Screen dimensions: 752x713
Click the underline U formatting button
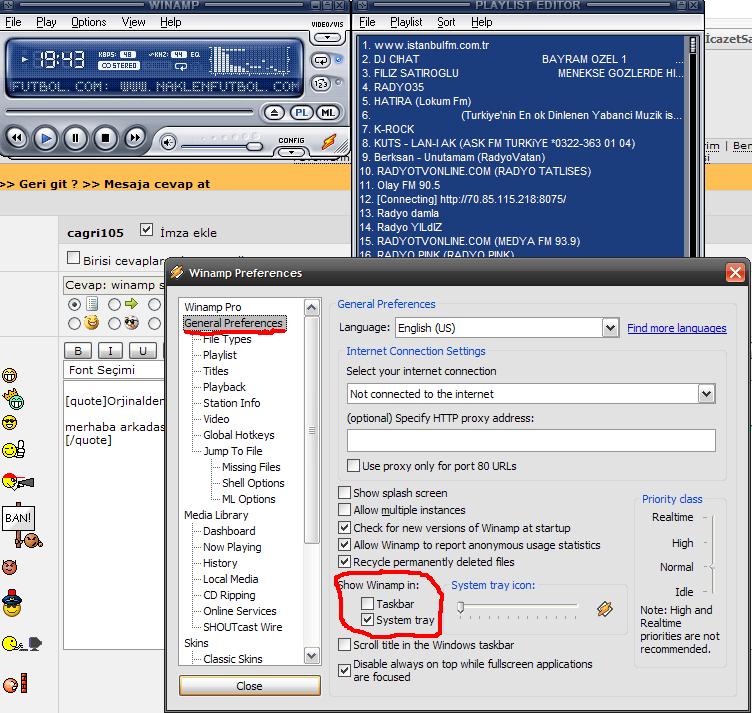tap(142, 351)
